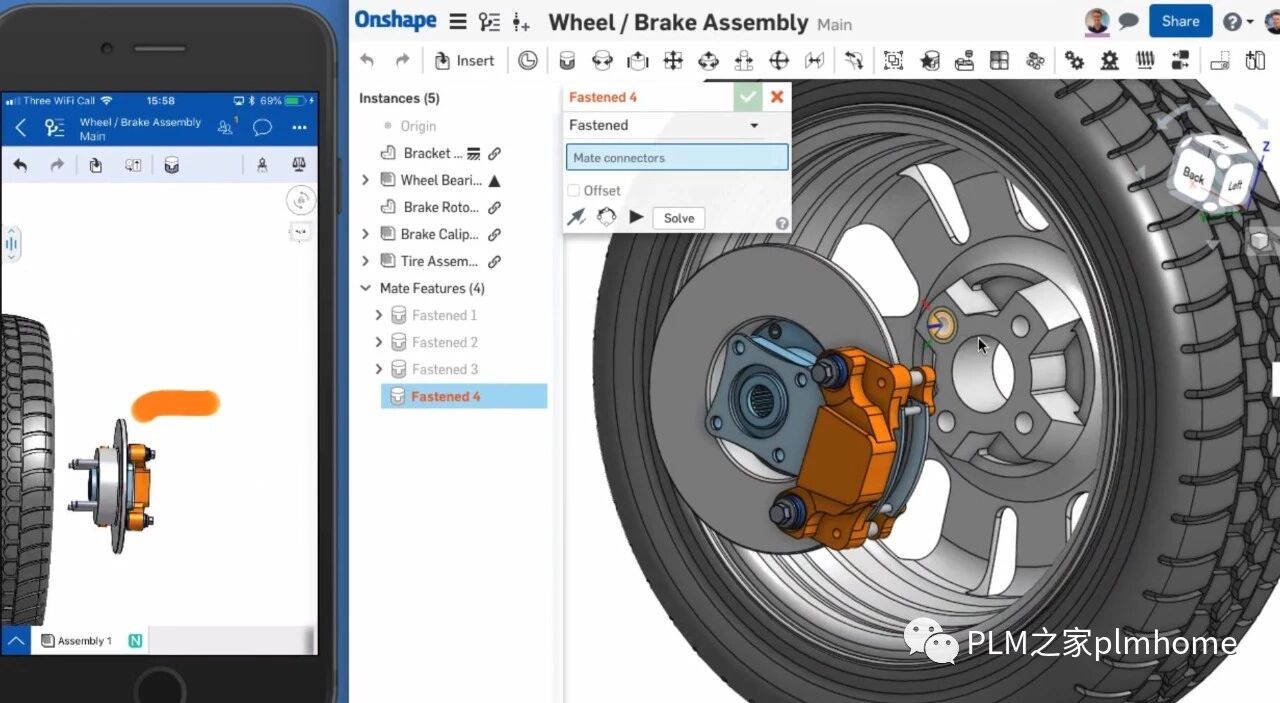Click the Back face of the view cube
Viewport: 1280px width, 703px height.
click(x=1195, y=173)
